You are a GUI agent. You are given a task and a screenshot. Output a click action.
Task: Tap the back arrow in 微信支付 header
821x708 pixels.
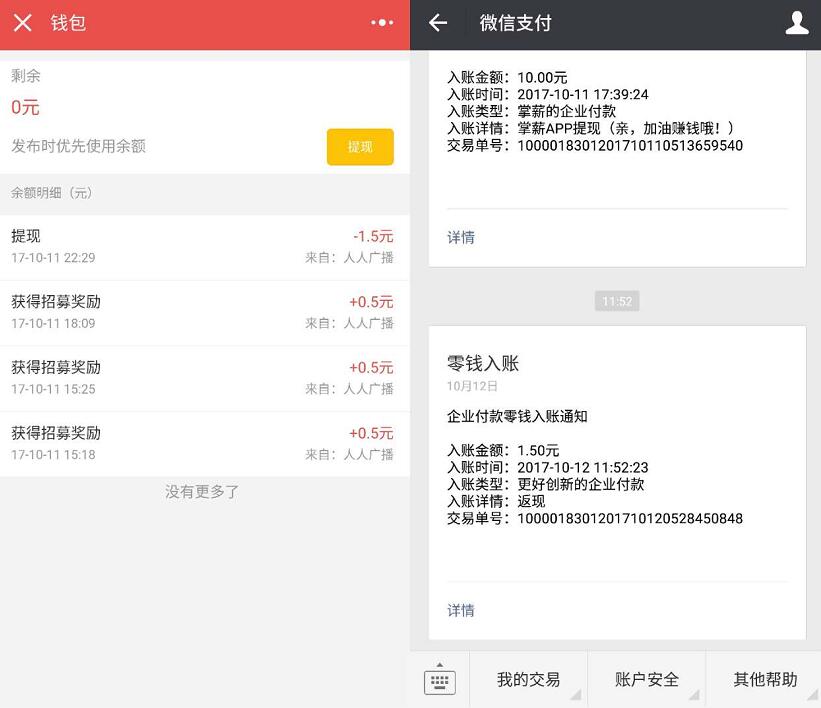coord(438,23)
